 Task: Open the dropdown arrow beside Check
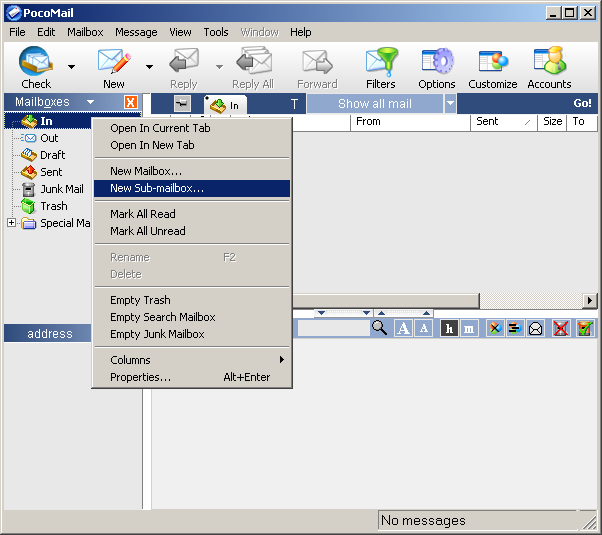(71, 67)
